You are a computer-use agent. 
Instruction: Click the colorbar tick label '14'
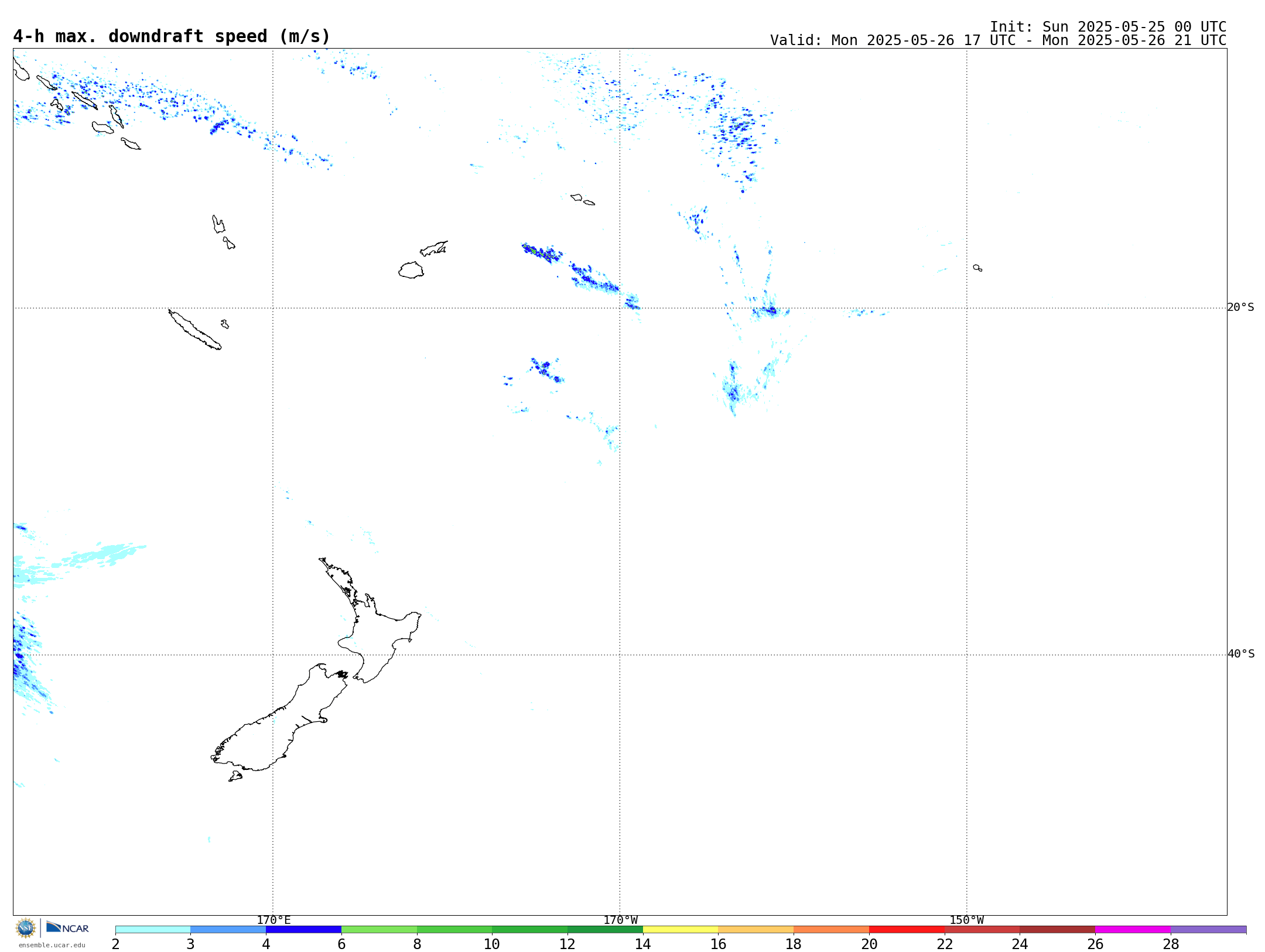[643, 944]
